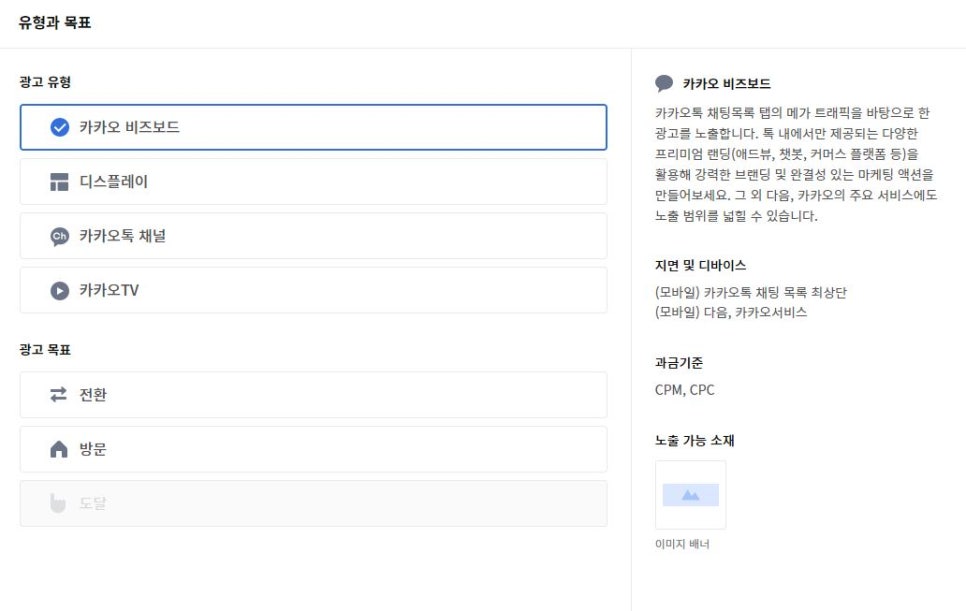Click the 카카오TV play icon
The width and height of the screenshot is (966, 611).
(60, 291)
